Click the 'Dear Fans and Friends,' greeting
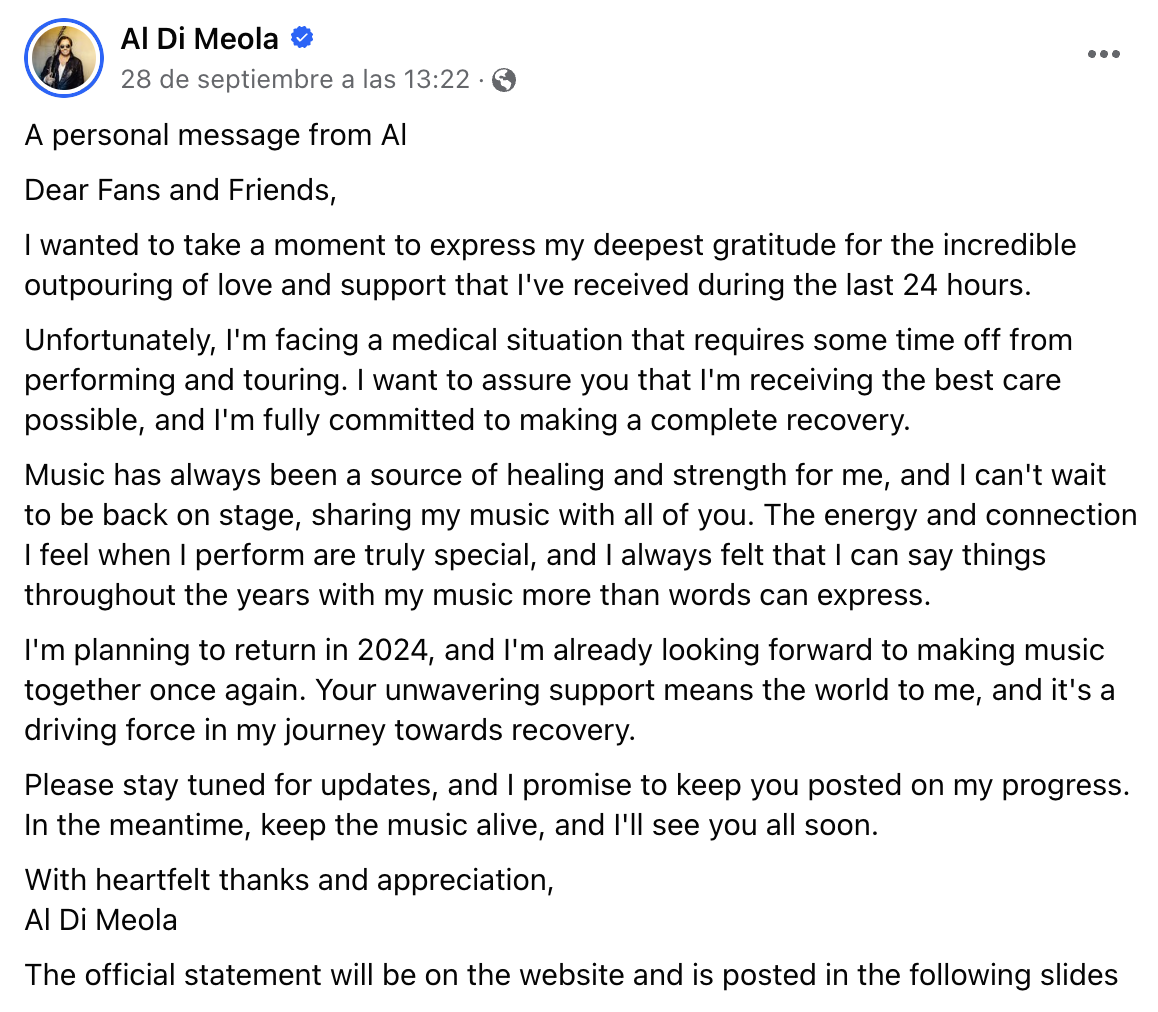The width and height of the screenshot is (1158, 1012). pos(181,190)
